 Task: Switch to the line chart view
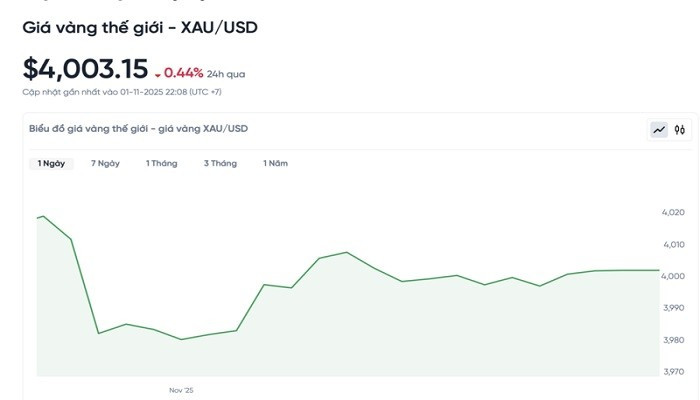tap(659, 129)
